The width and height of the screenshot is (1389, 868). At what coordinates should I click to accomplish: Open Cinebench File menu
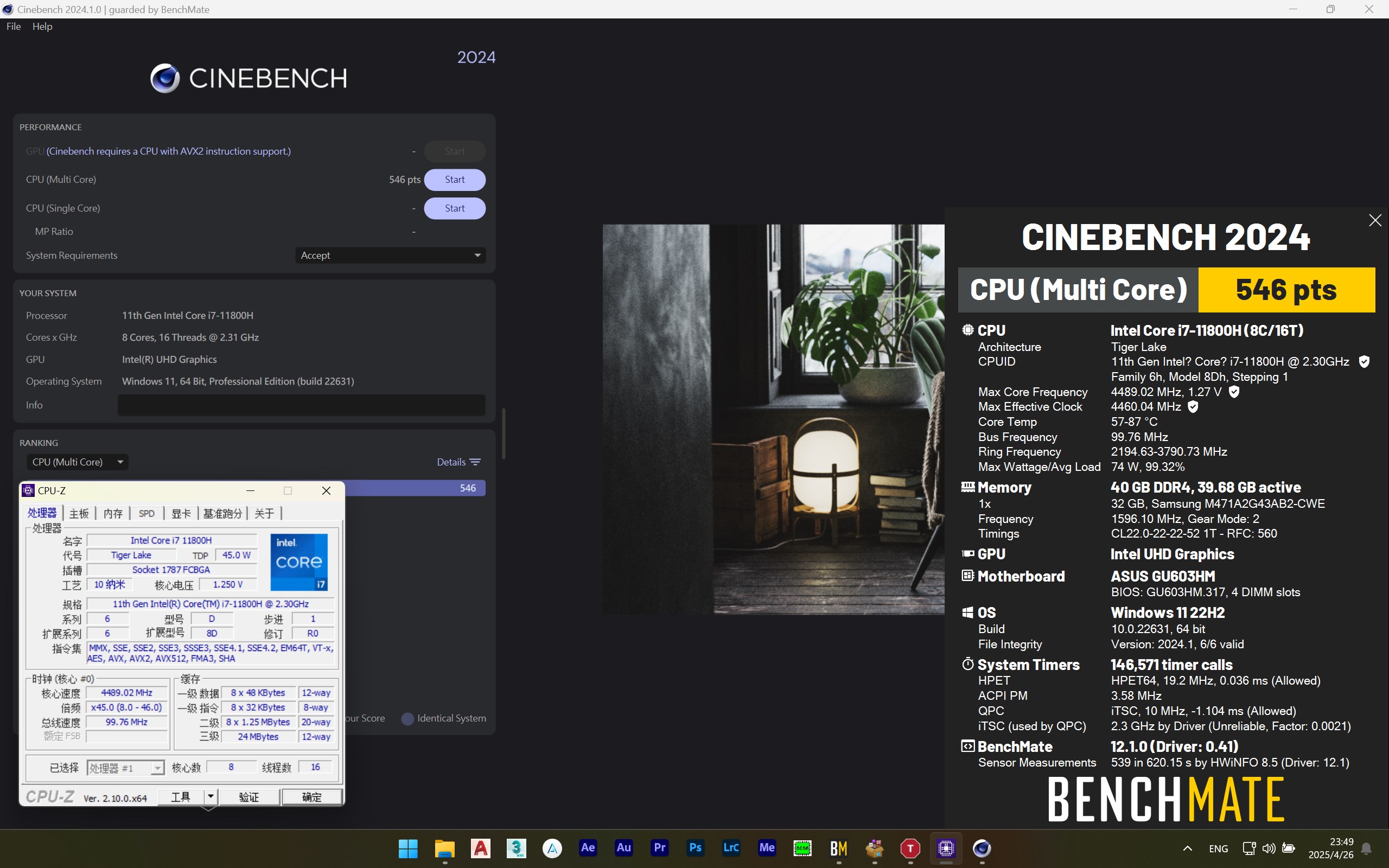(x=14, y=27)
